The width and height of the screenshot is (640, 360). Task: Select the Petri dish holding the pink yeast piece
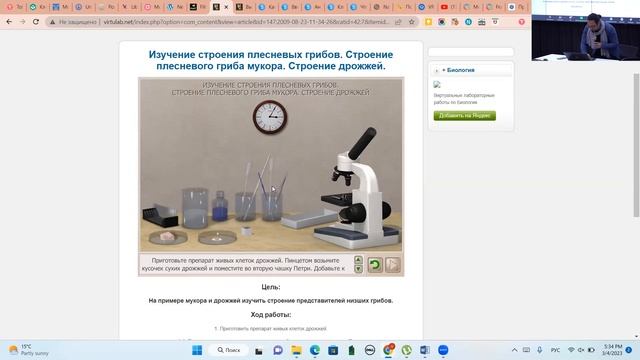point(168,237)
